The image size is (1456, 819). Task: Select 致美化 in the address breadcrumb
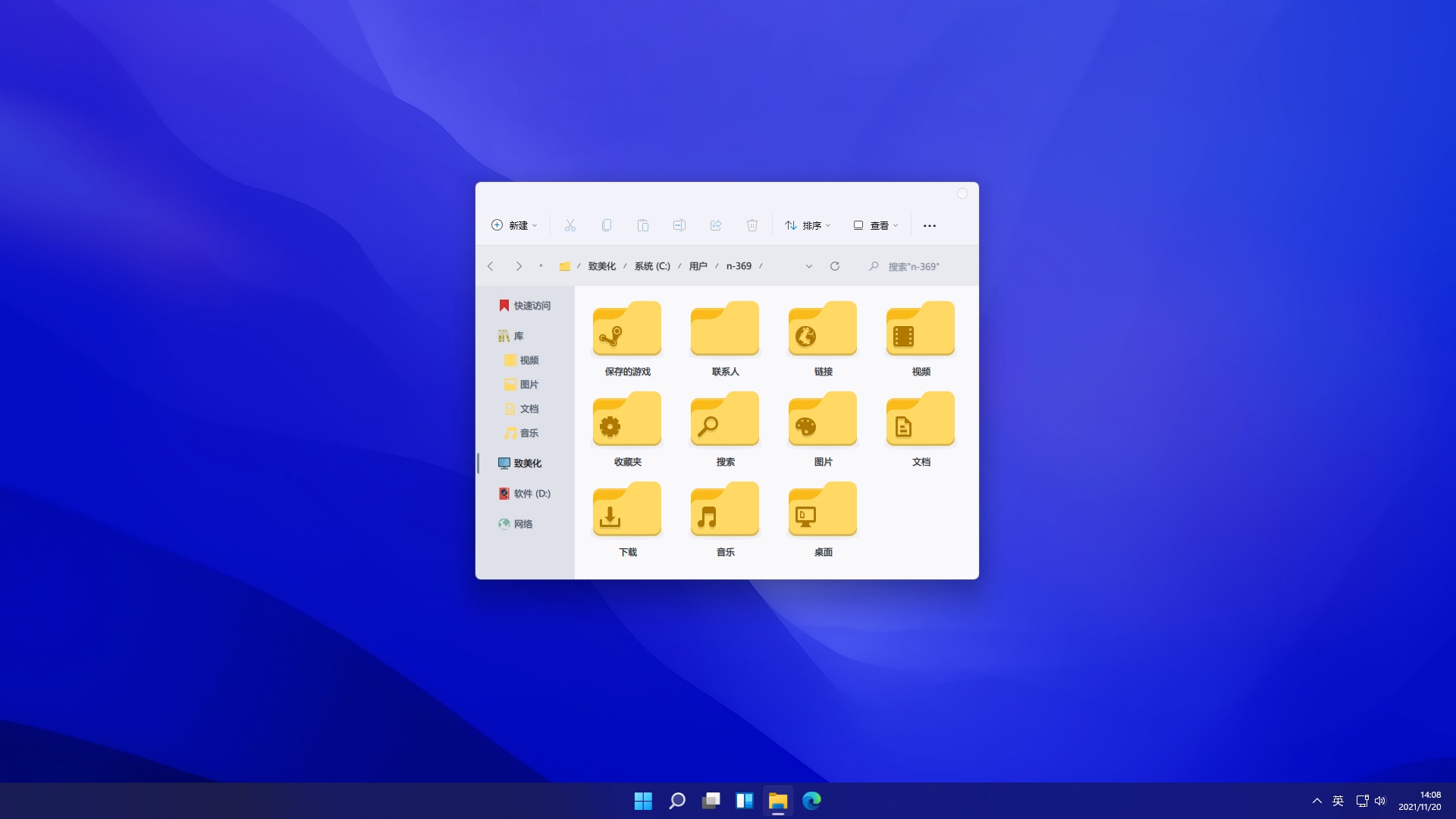pyautogui.click(x=602, y=266)
